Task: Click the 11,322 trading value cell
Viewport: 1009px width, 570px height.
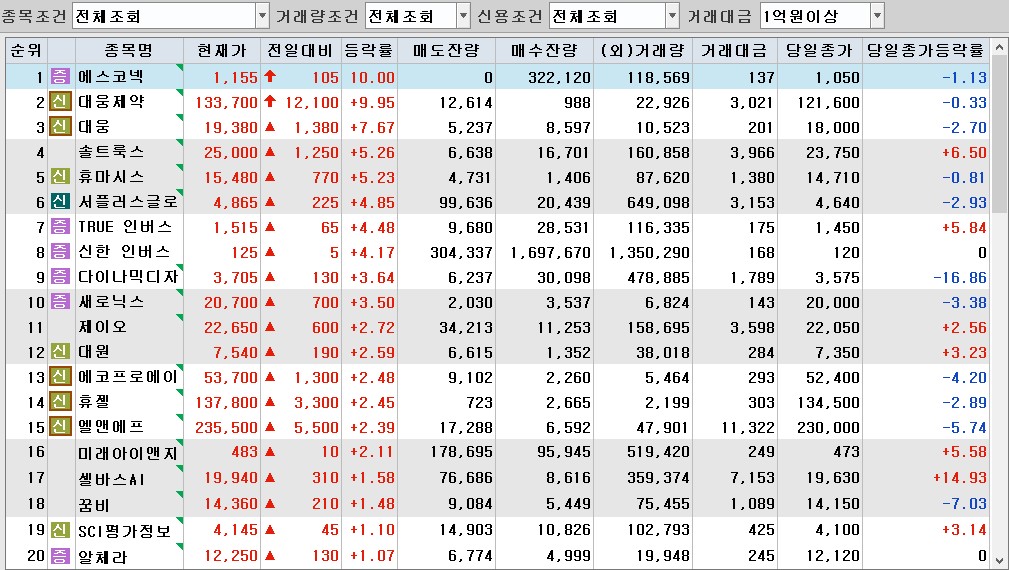Action: tap(748, 428)
